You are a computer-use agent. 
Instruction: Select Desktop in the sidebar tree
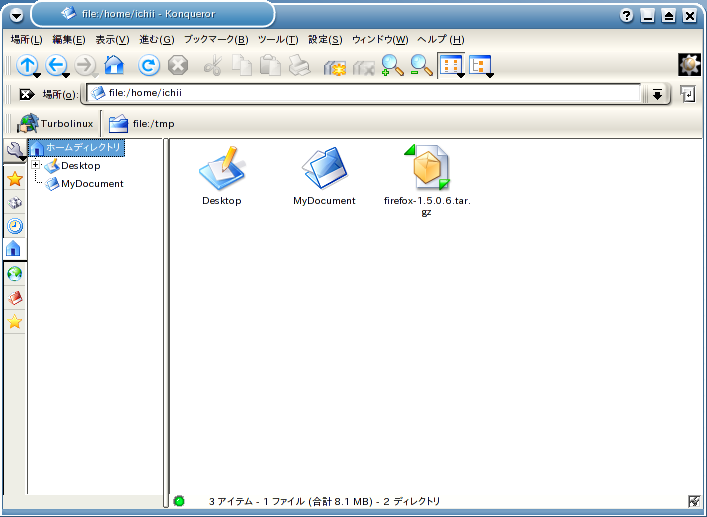tap(73, 165)
